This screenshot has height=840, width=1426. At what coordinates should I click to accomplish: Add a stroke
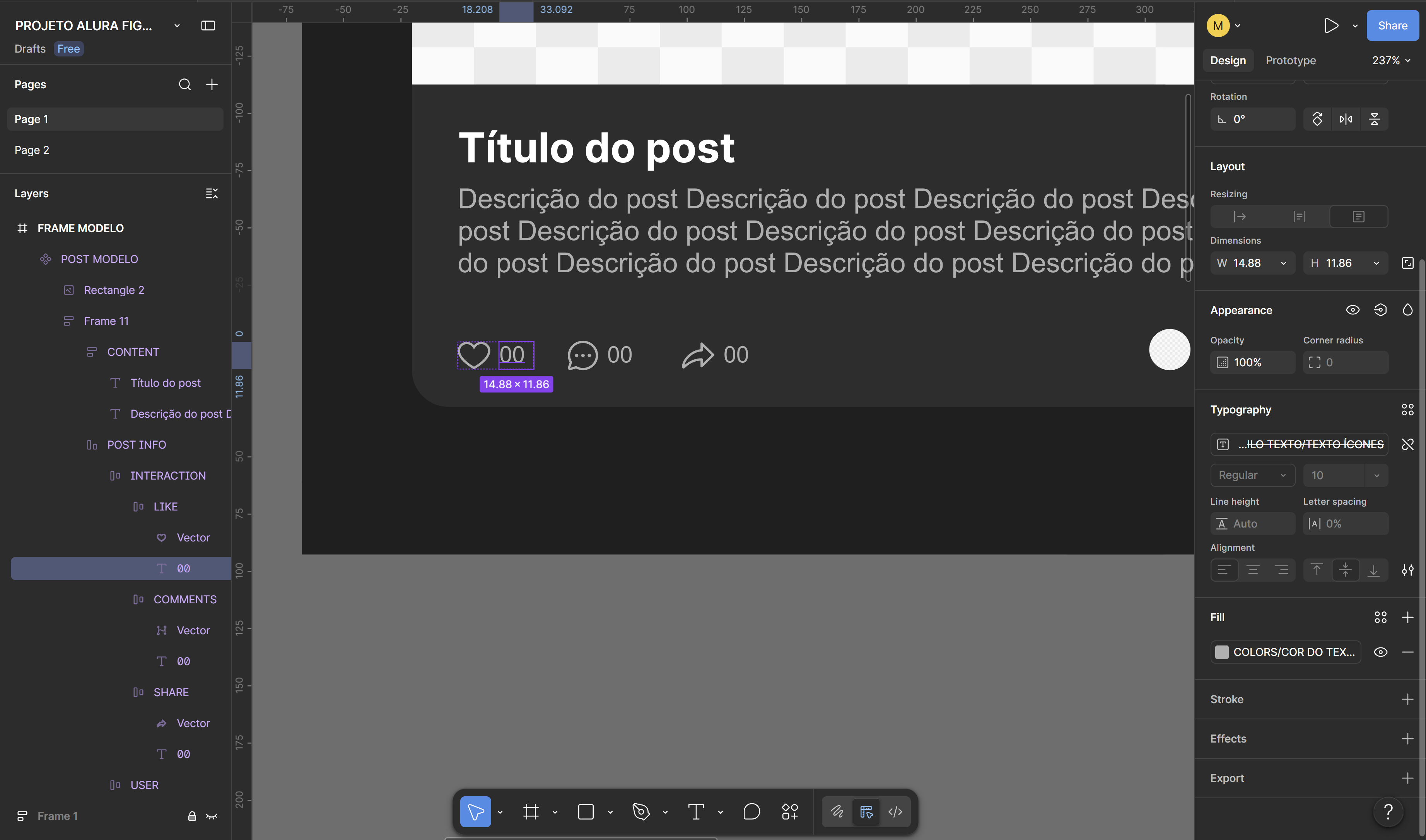1407,700
